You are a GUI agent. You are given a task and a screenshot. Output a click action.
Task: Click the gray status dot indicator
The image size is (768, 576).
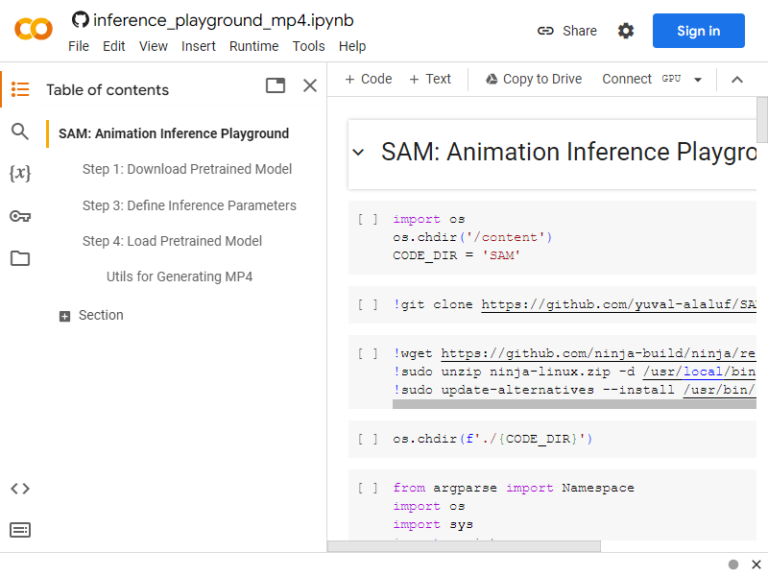pyautogui.click(x=733, y=564)
